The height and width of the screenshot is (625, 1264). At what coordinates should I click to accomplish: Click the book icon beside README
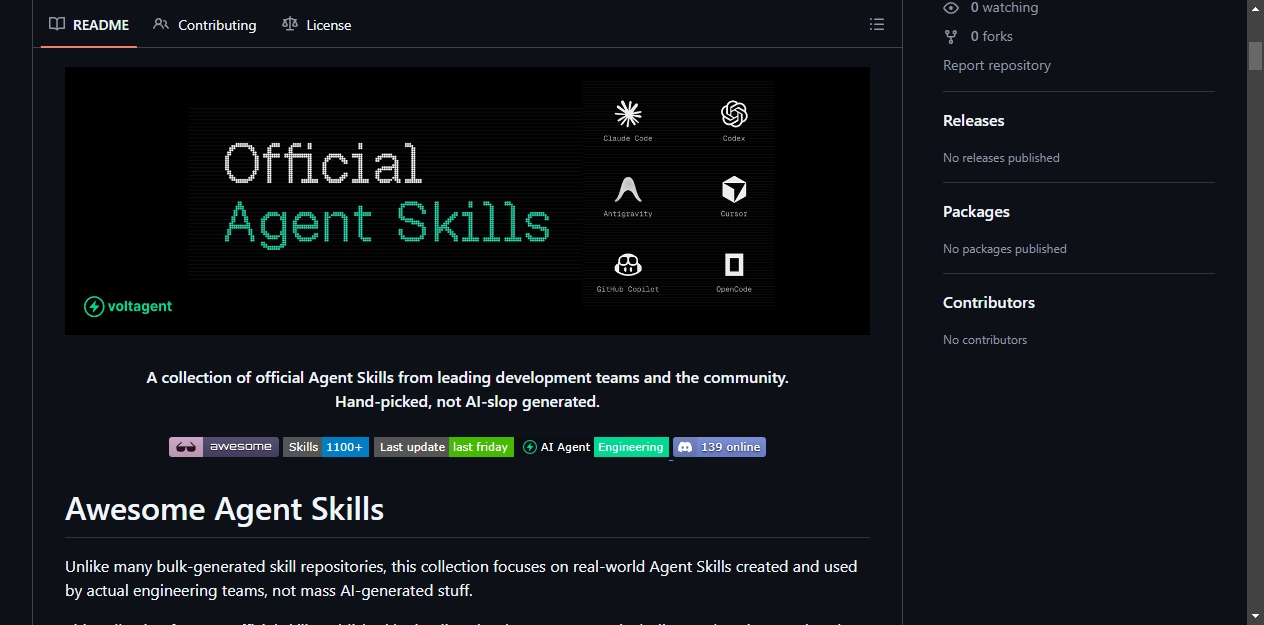click(57, 24)
